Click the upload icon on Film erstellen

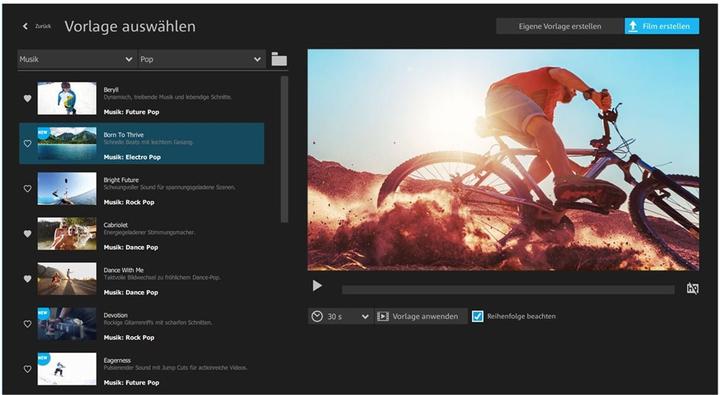click(x=633, y=26)
